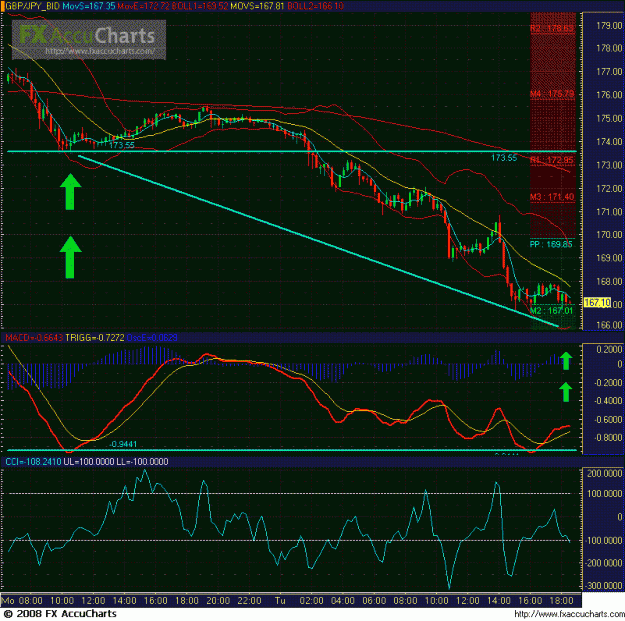Viewport: 625px width, 621px height.
Task: Click the MOVS=167.81 readout
Action: (x=257, y=6)
